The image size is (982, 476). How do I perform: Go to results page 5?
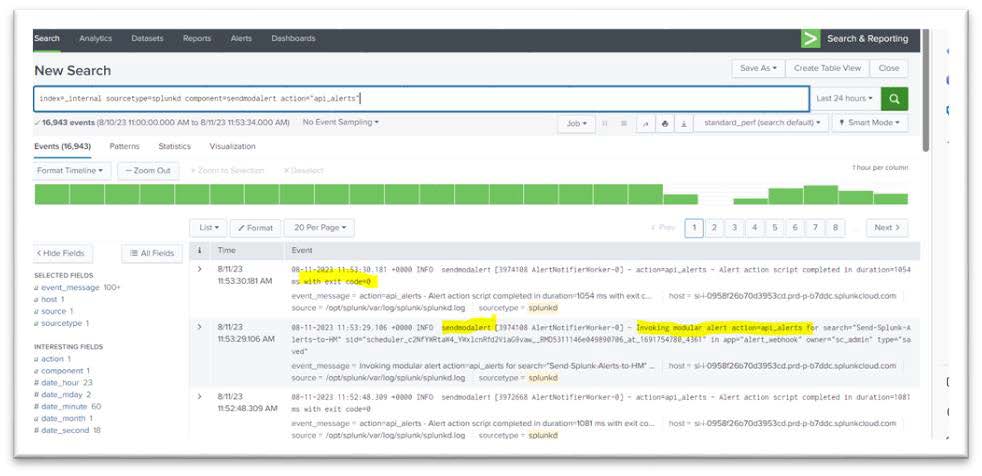[x=775, y=228]
